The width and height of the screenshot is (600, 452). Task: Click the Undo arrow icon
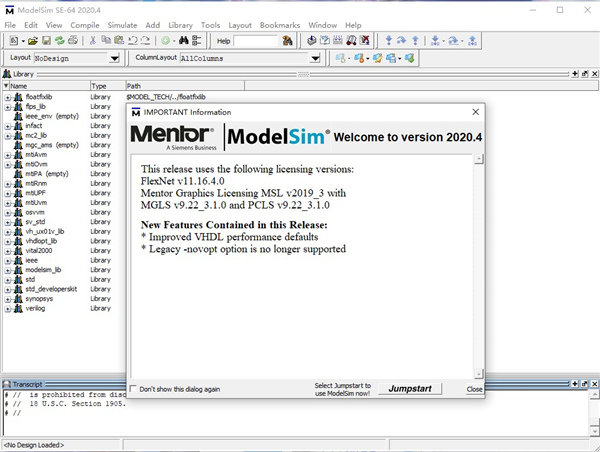coord(132,41)
